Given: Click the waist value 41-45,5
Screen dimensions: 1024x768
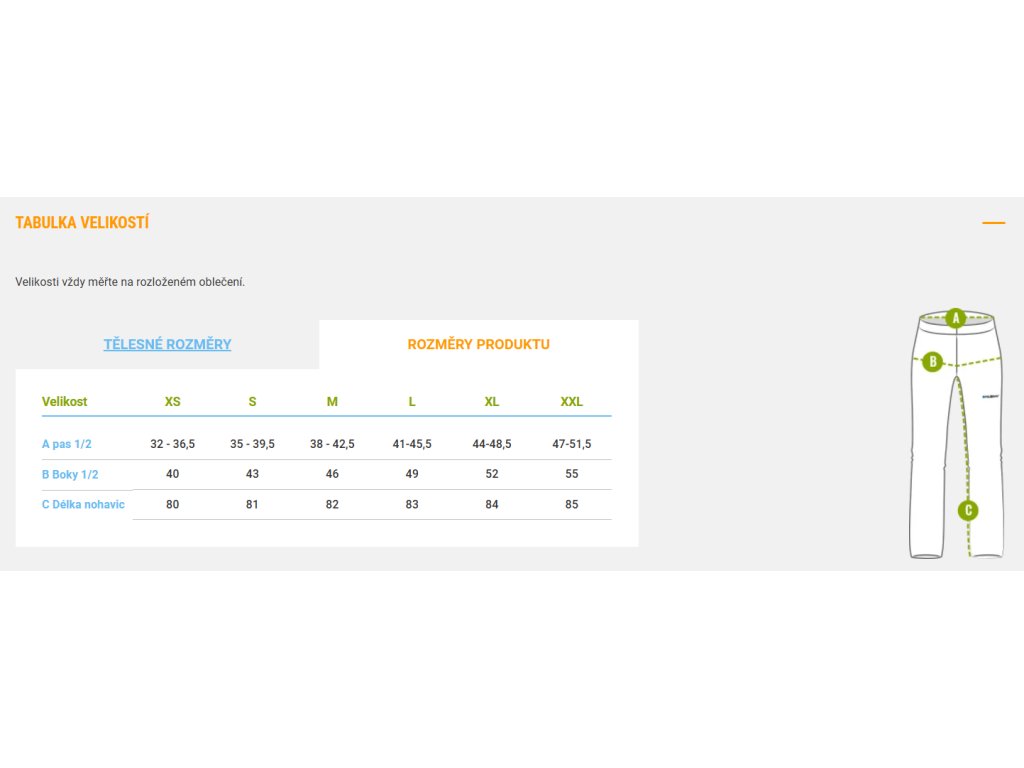Looking at the screenshot, I should pyautogui.click(x=412, y=444).
